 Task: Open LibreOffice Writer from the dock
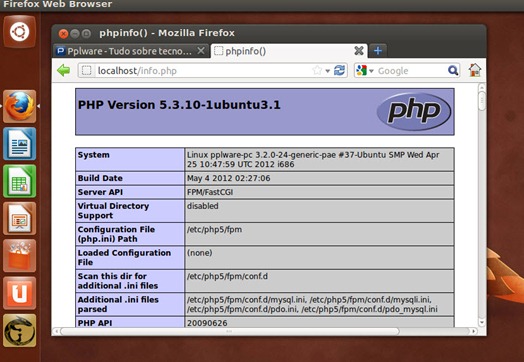[19, 144]
